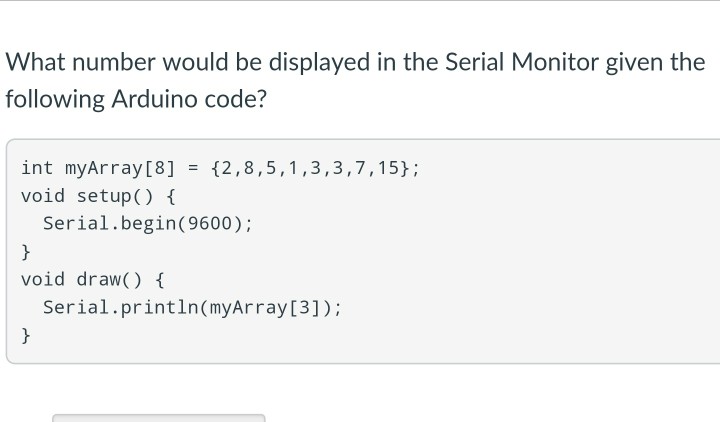
Task: Click the Serial.println(myArray[3]); line
Action: [192, 308]
